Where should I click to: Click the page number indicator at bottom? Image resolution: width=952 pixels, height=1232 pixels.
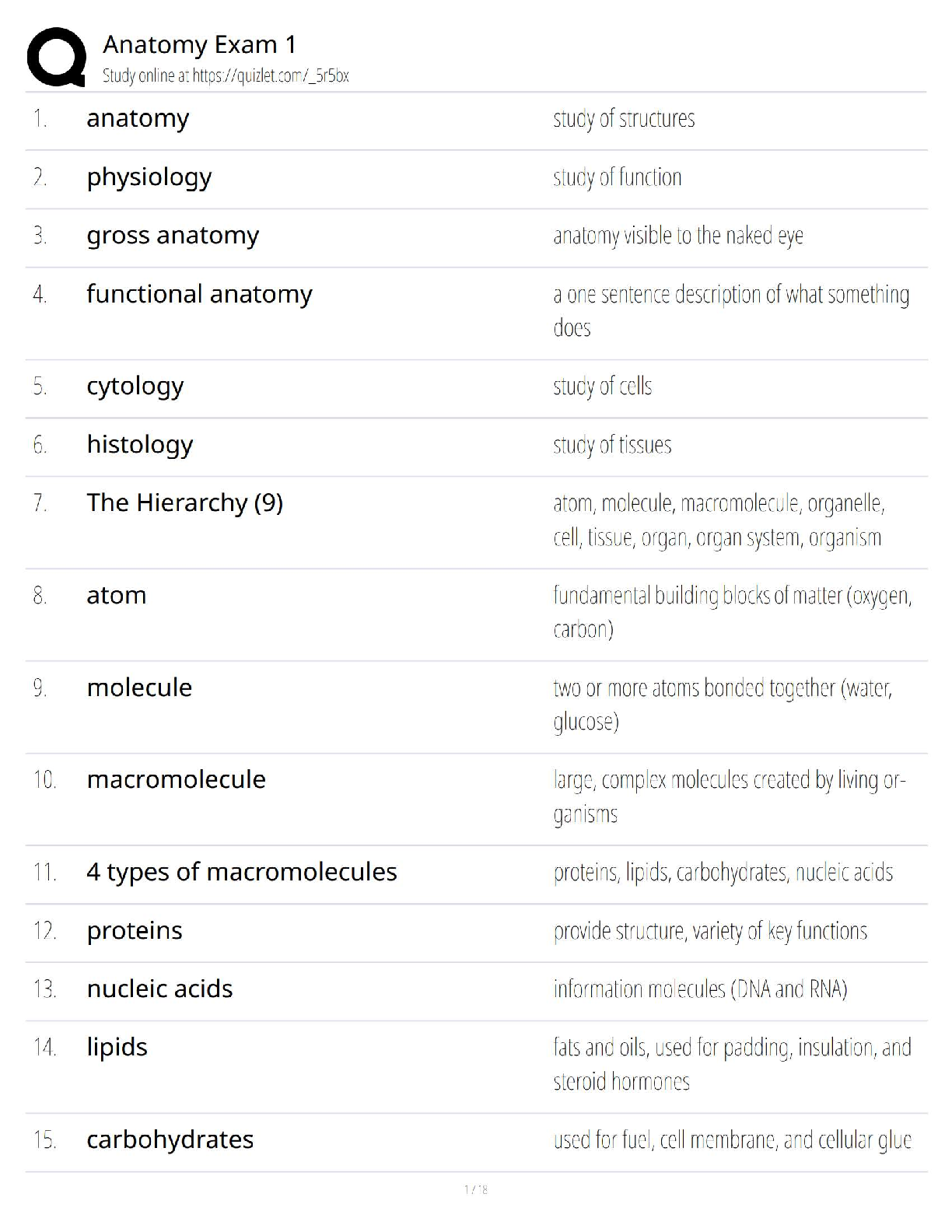[x=476, y=1189]
